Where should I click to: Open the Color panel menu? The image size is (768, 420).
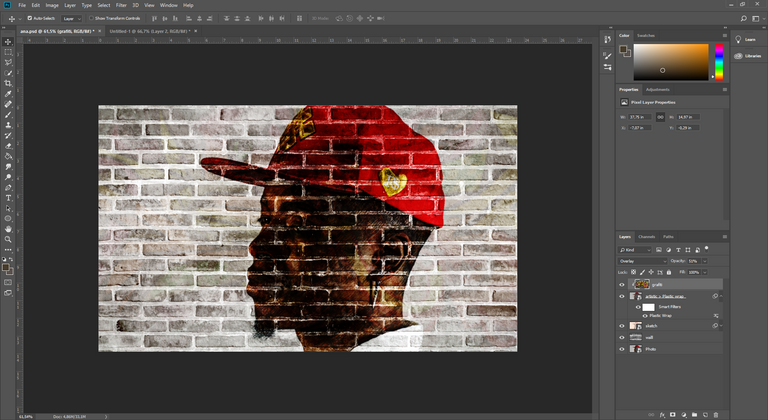(724, 35)
